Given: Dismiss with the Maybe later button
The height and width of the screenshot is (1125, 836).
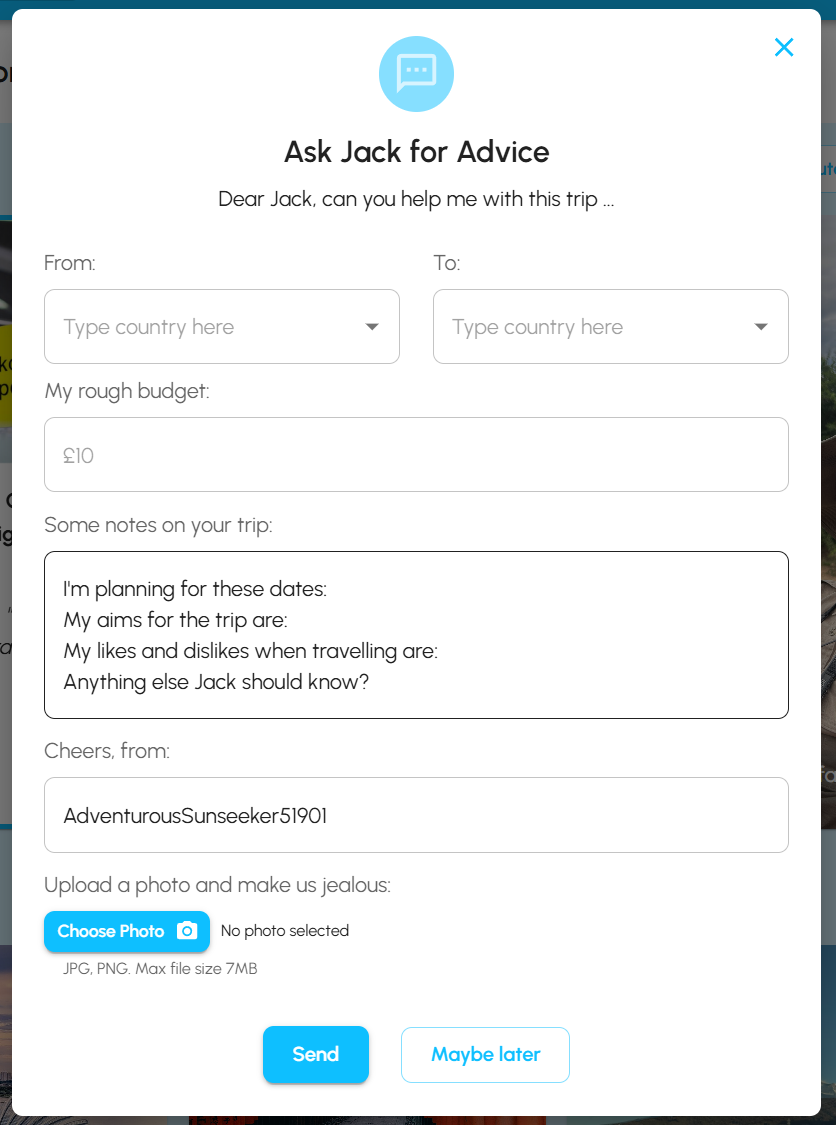Looking at the screenshot, I should [x=485, y=1055].
